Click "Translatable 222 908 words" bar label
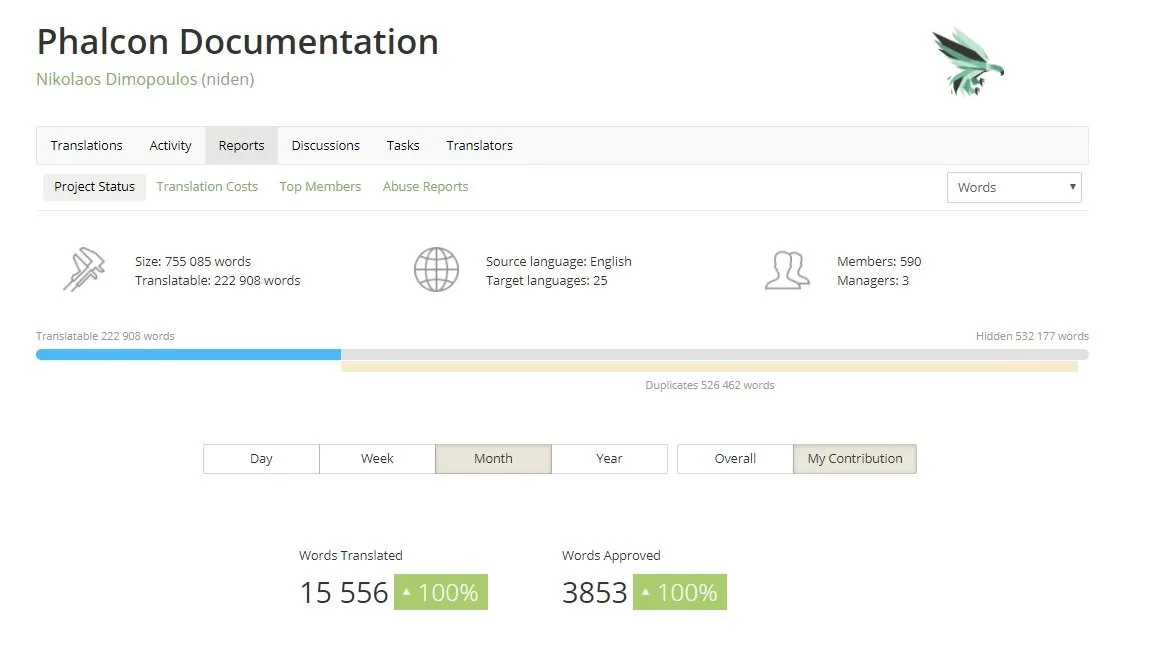Screen dimensions: 1166x645 tap(105, 336)
